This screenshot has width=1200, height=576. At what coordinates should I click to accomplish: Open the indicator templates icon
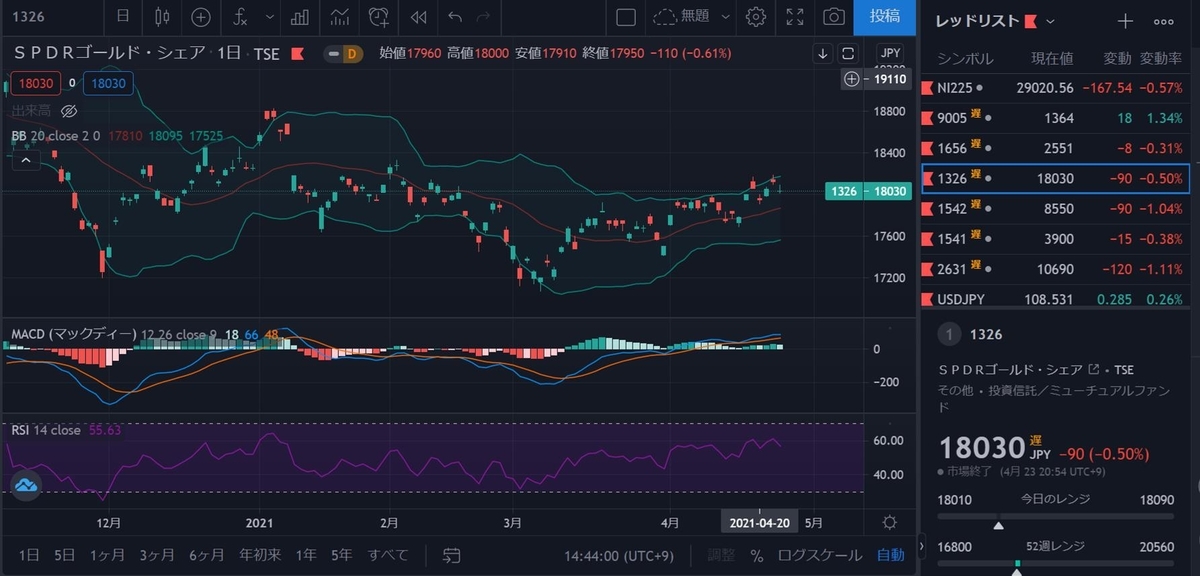(340, 16)
